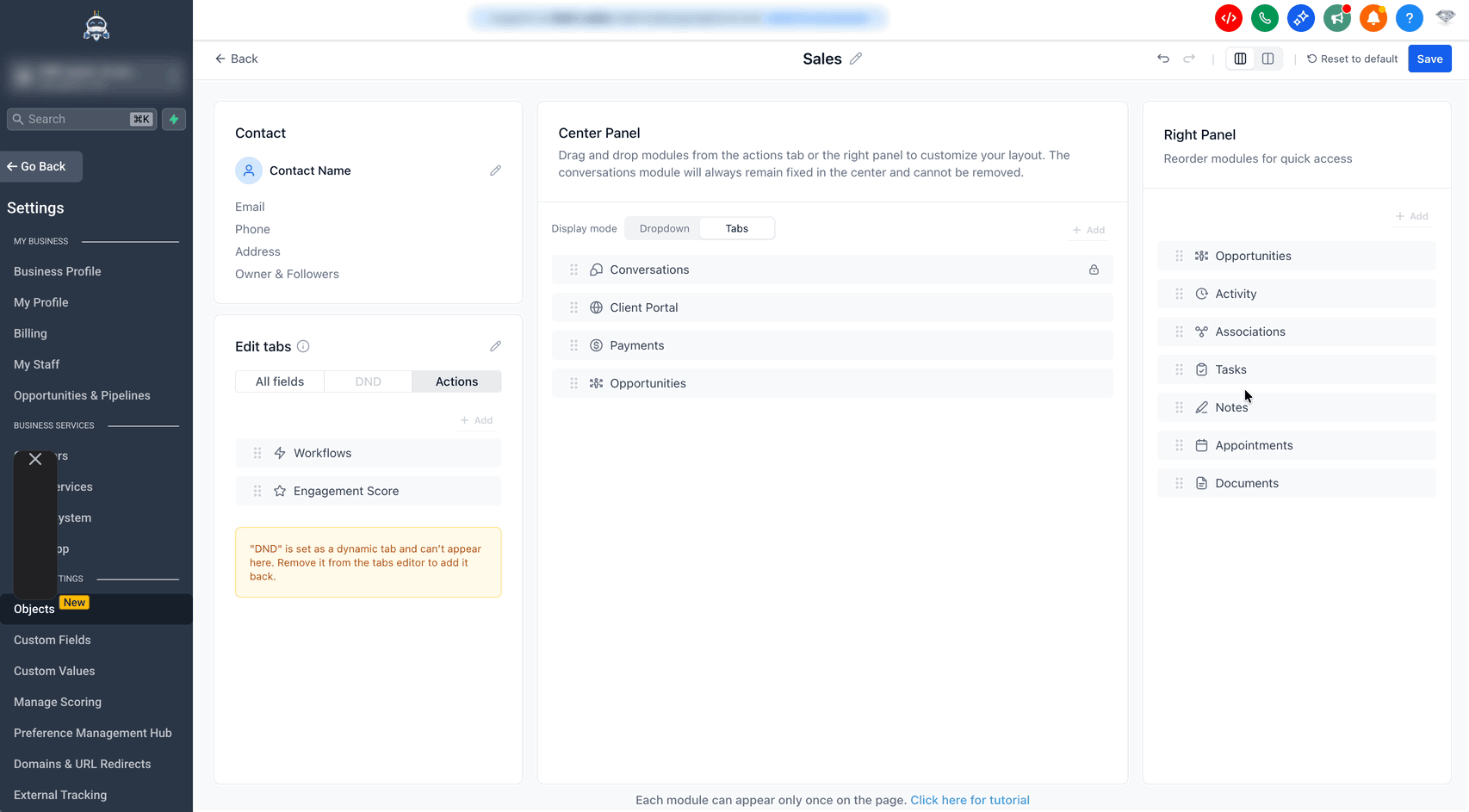
Task: Click the lock icon on Conversations
Action: (x=1094, y=270)
